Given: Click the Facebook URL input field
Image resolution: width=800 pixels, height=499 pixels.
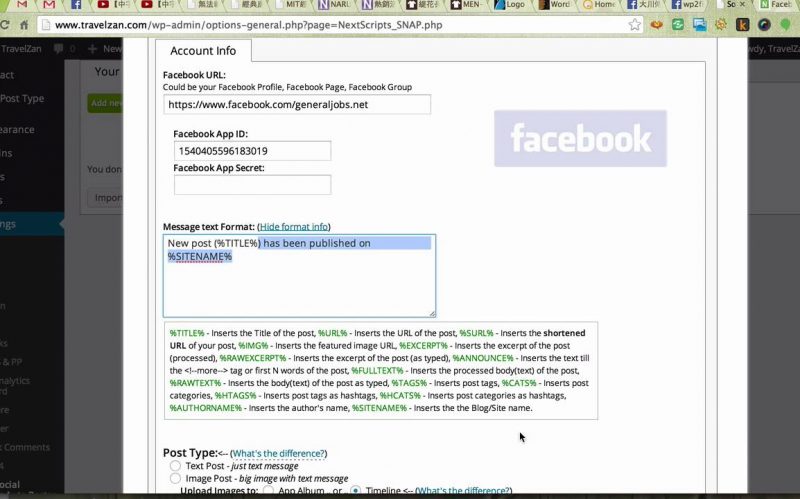Looking at the screenshot, I should [297, 105].
